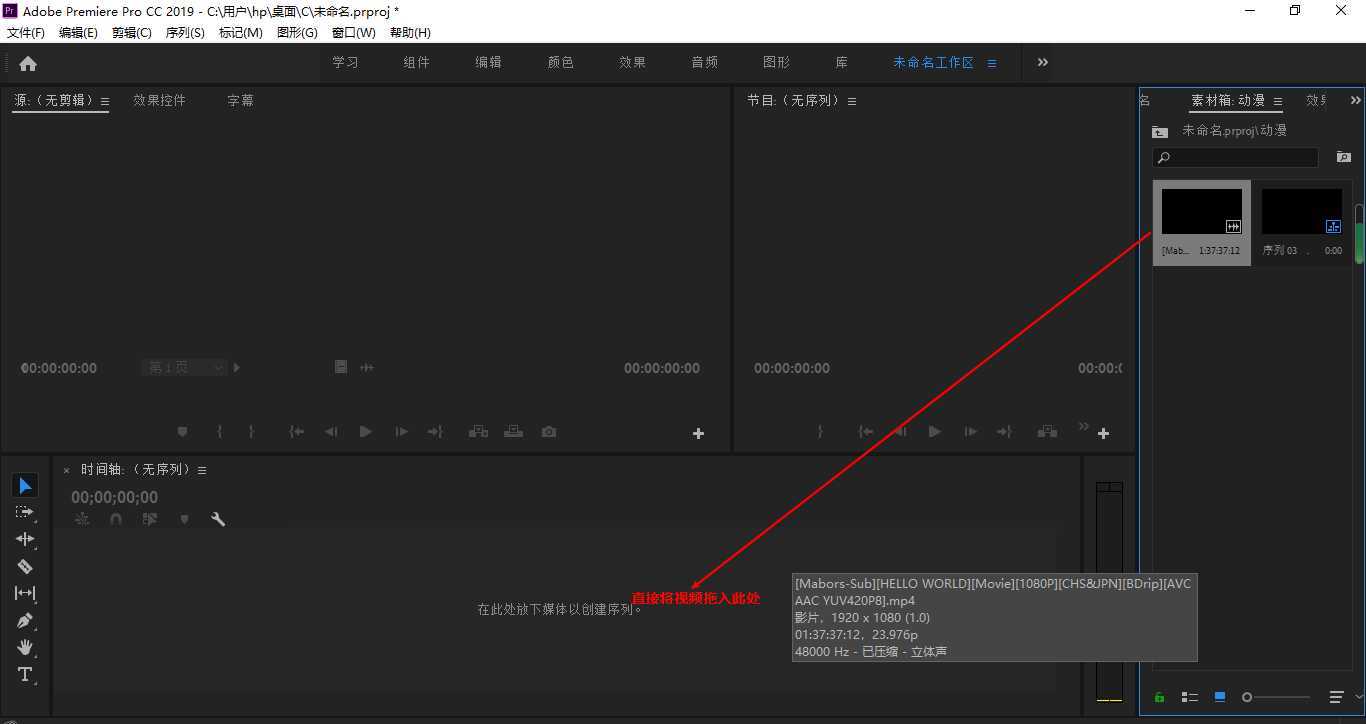Open Program monitor button editor plus
The width and height of the screenshot is (1366, 724).
1103,433
